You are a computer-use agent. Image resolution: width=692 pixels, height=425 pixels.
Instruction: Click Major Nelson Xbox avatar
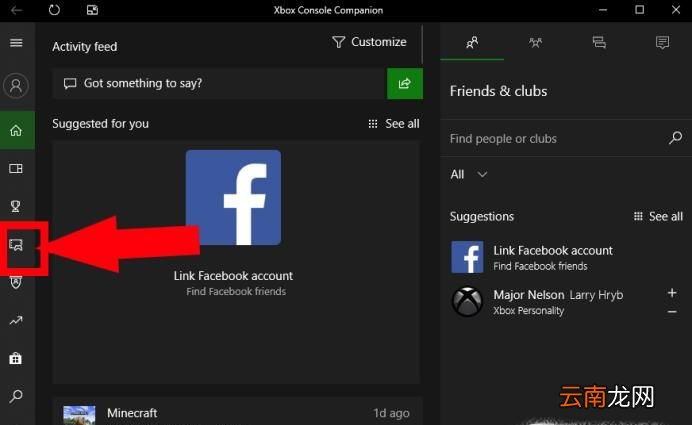(x=467, y=302)
